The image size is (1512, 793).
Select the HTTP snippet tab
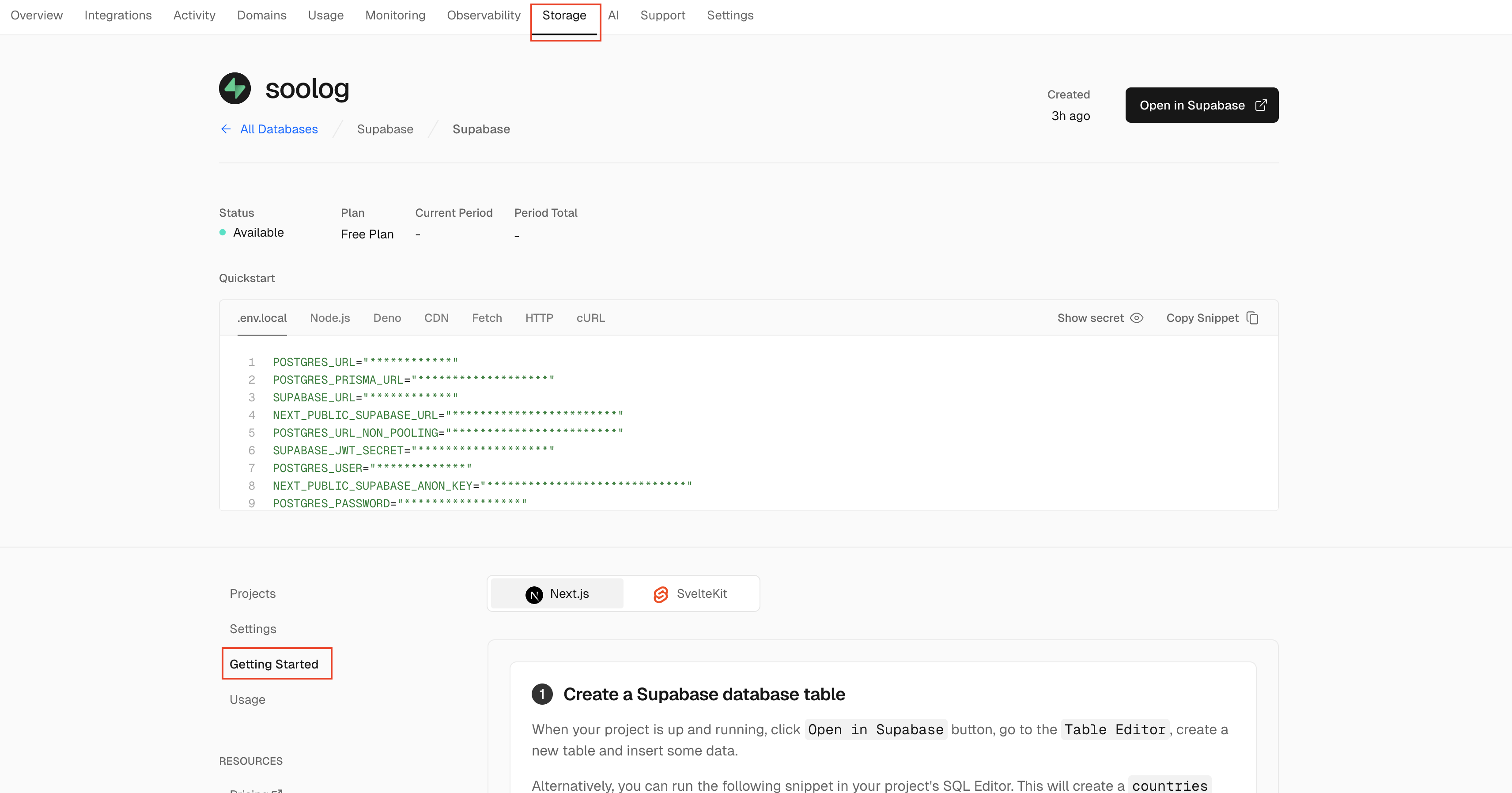(x=540, y=318)
